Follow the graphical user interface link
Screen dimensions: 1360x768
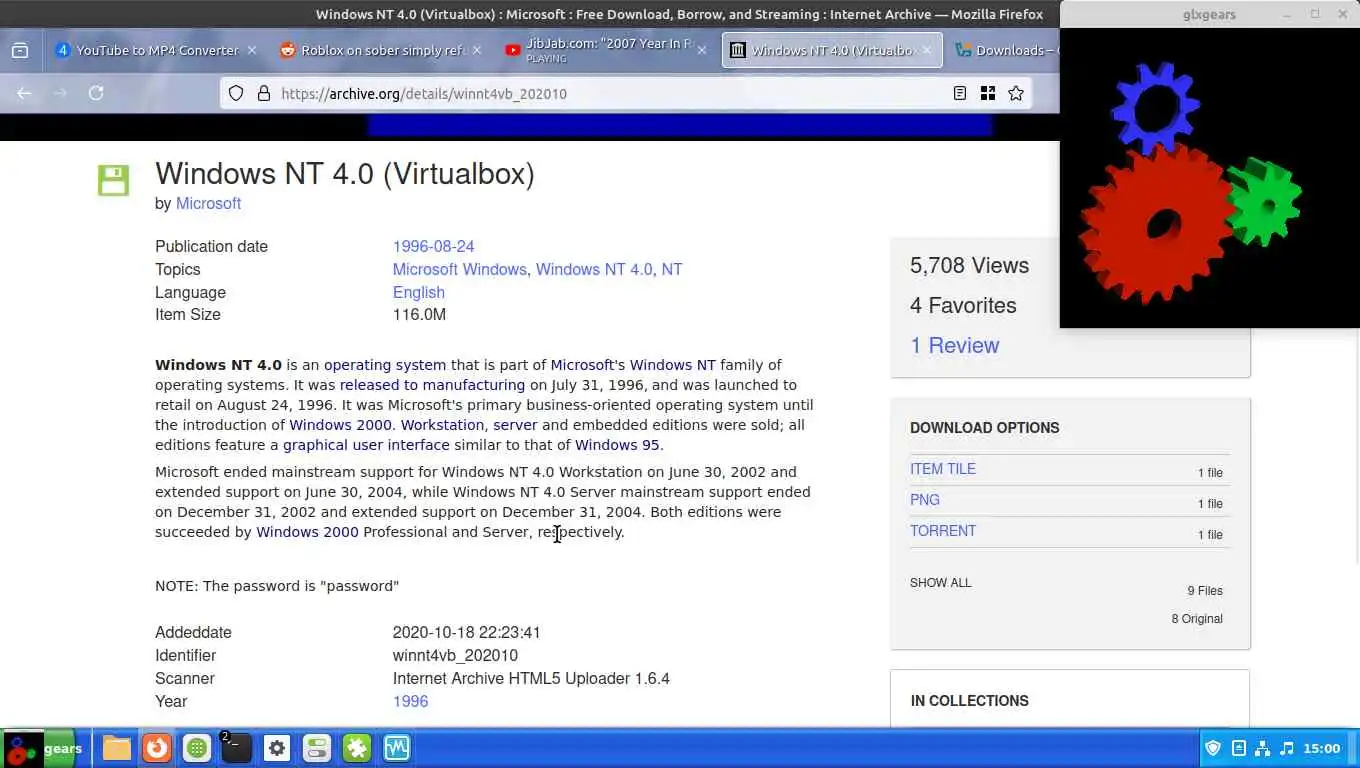pos(366,445)
